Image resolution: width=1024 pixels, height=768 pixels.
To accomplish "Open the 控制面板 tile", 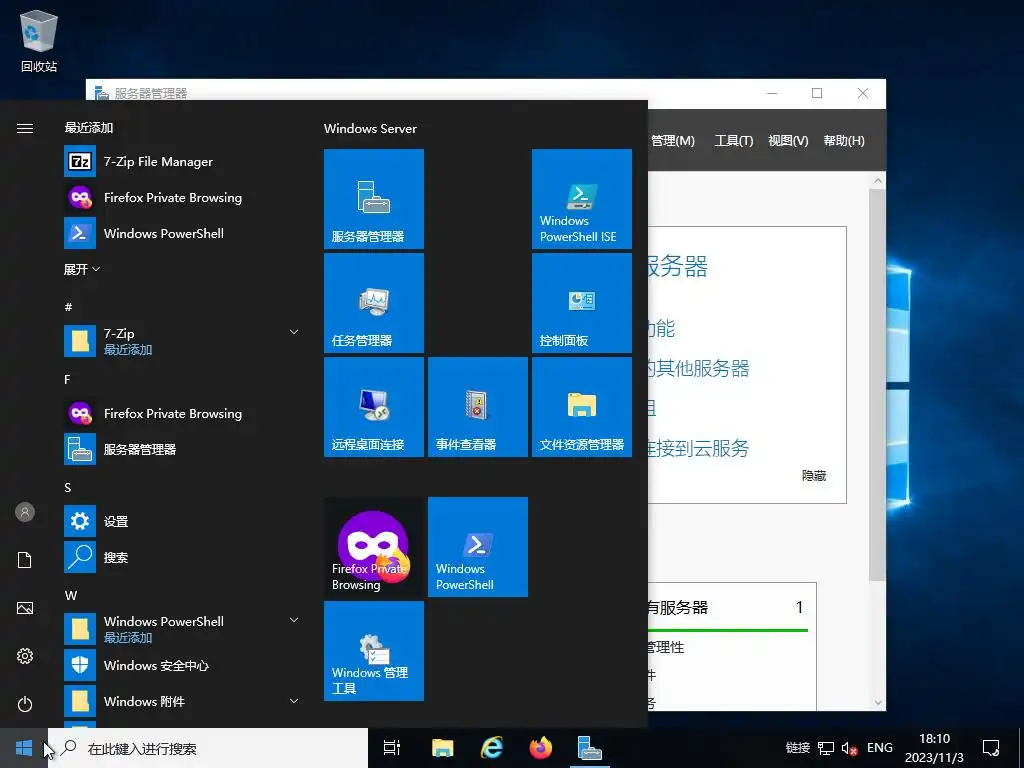I will pyautogui.click(x=582, y=302).
